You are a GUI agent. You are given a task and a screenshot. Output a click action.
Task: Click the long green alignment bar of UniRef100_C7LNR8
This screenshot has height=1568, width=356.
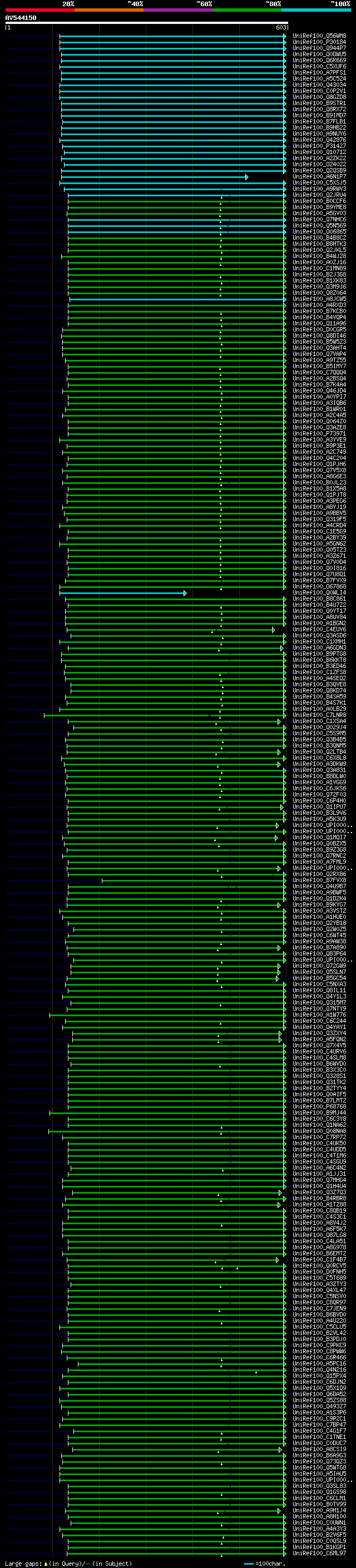tap(165, 715)
